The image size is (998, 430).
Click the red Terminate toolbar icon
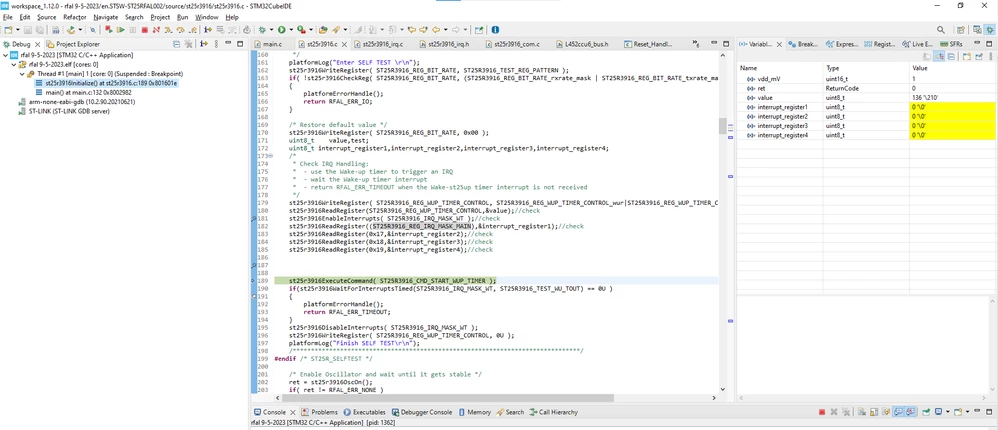[144, 29]
